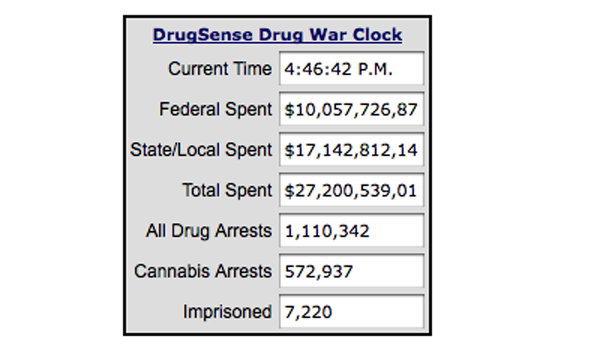Open the DrugSense Drug War Clock link
Viewport: 600px width, 360px height.
point(277,35)
